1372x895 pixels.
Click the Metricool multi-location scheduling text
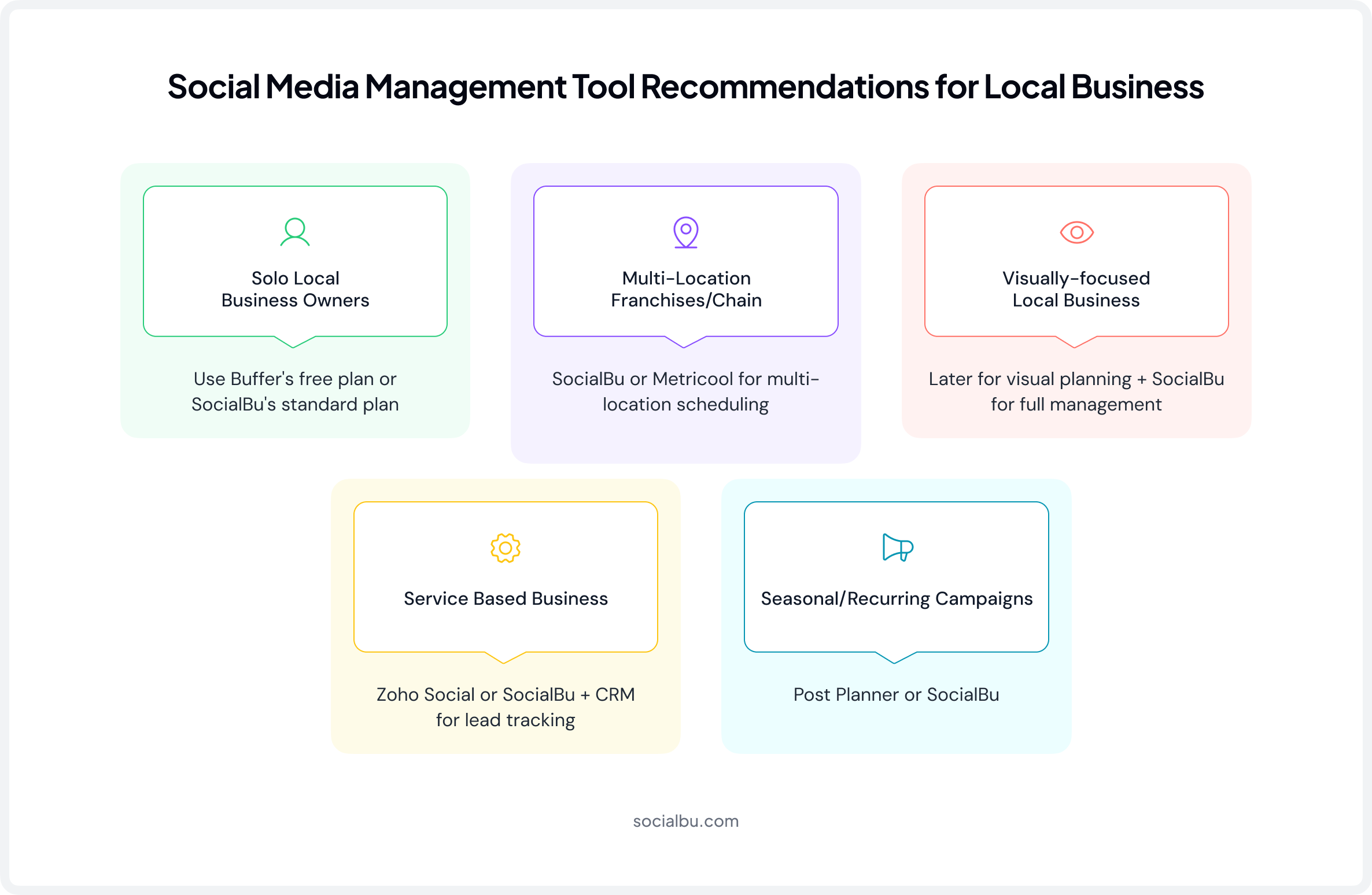[686, 391]
